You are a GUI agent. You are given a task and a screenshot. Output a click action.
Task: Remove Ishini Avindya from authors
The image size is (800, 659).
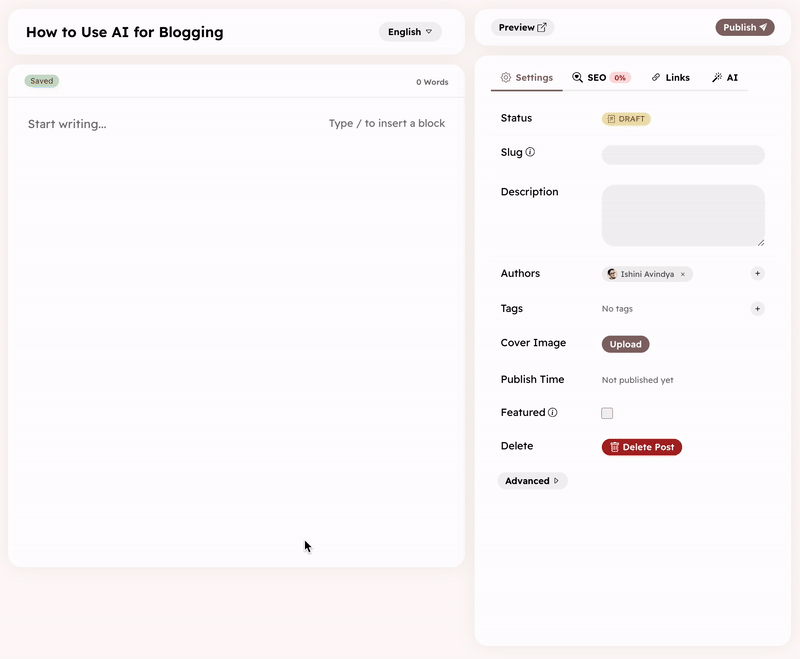point(683,274)
